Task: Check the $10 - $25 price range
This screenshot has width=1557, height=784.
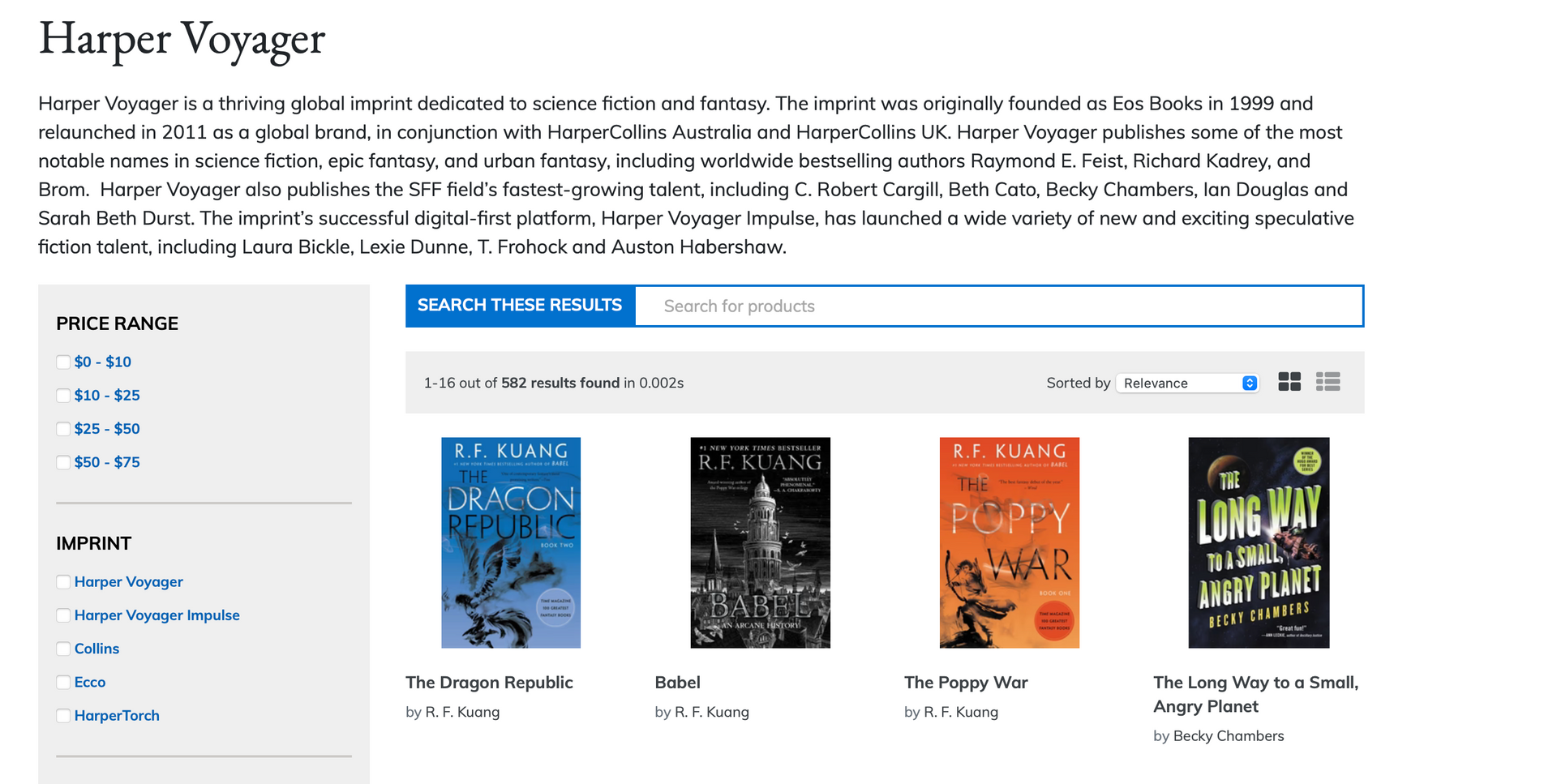Action: [x=63, y=395]
